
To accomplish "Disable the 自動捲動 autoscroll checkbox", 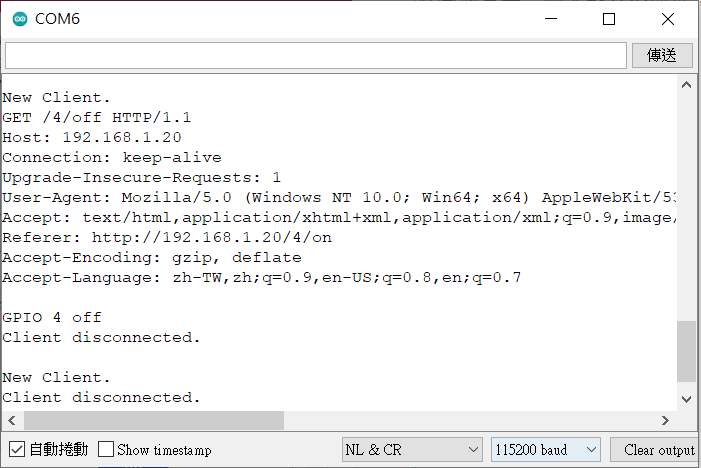I will (17, 450).
